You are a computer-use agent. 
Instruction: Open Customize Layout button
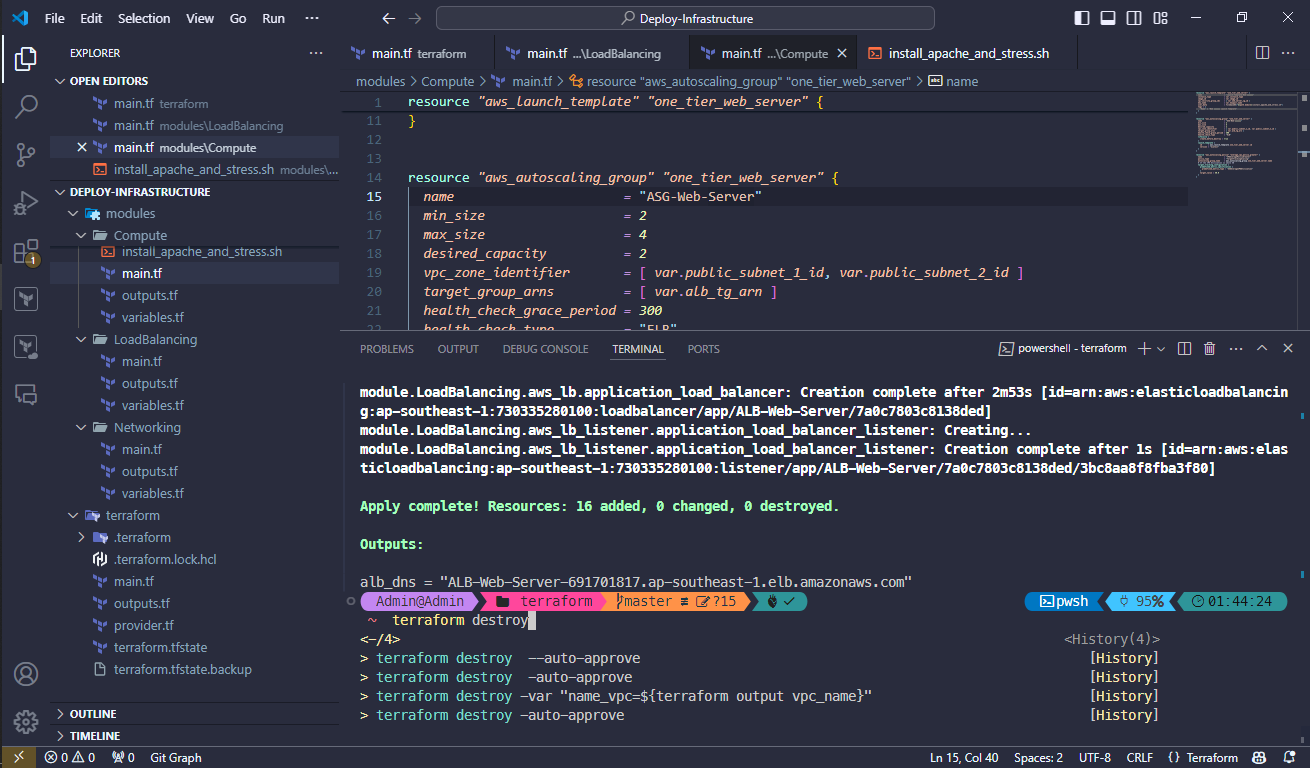(1160, 18)
